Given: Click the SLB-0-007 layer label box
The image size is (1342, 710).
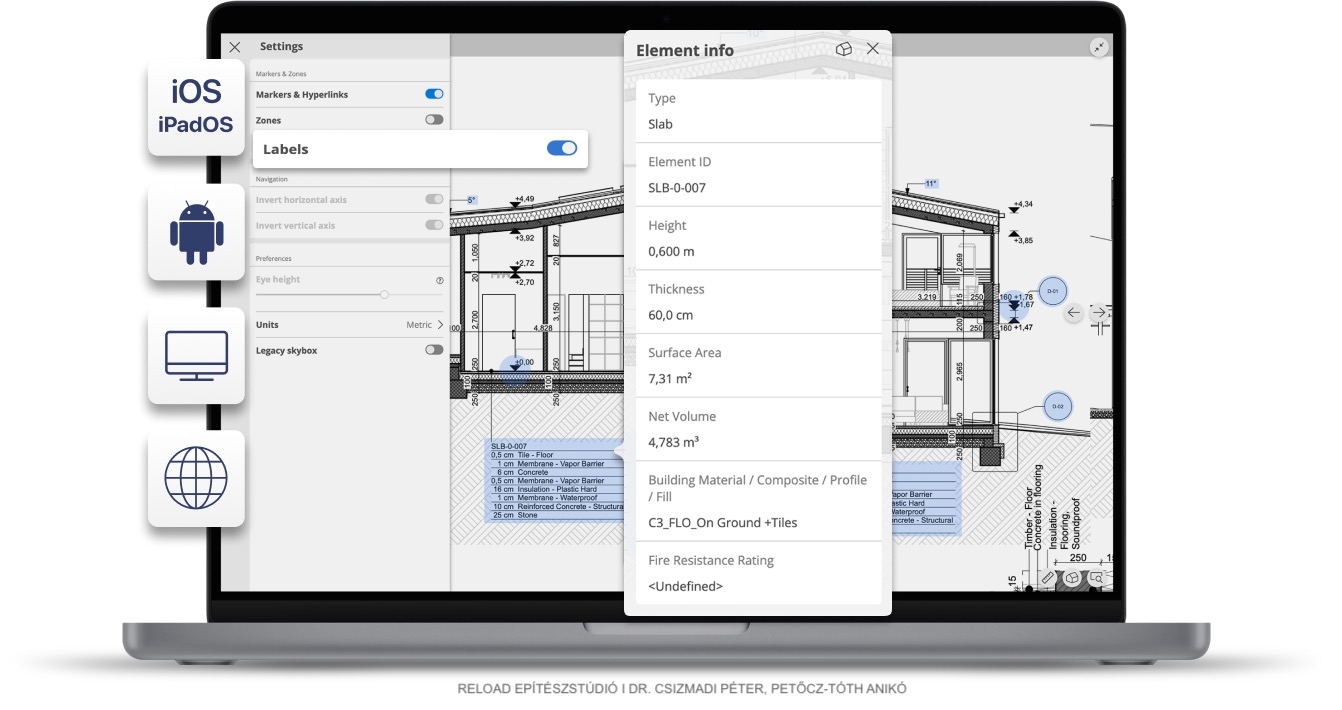Looking at the screenshot, I should 554,480.
